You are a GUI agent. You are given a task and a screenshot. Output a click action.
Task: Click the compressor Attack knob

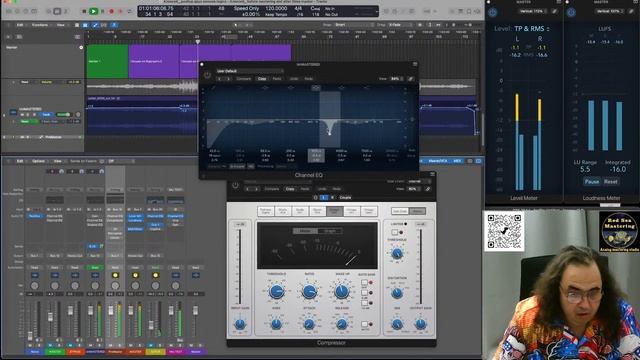pyautogui.click(x=309, y=324)
